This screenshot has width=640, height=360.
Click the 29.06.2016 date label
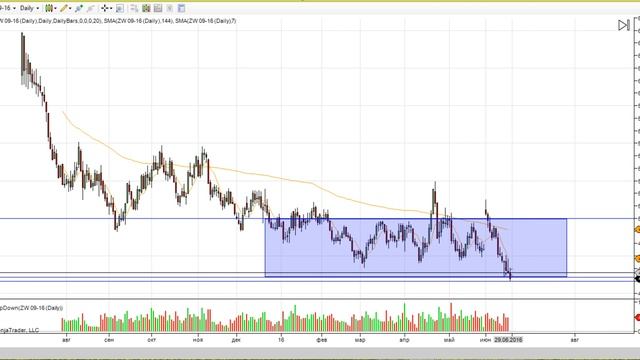pyautogui.click(x=508, y=340)
